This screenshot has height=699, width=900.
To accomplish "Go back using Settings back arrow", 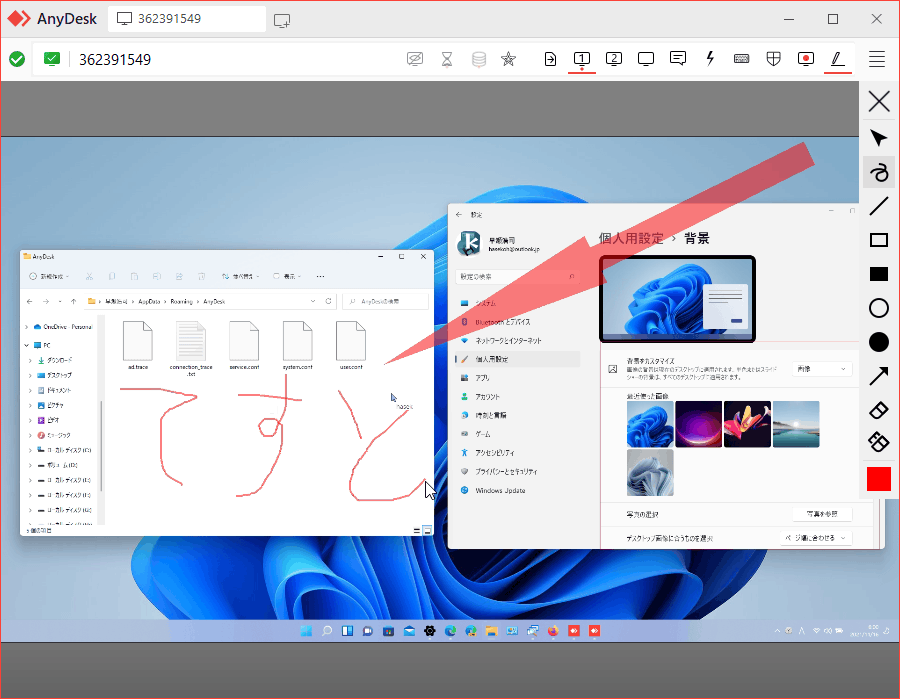I will point(459,215).
